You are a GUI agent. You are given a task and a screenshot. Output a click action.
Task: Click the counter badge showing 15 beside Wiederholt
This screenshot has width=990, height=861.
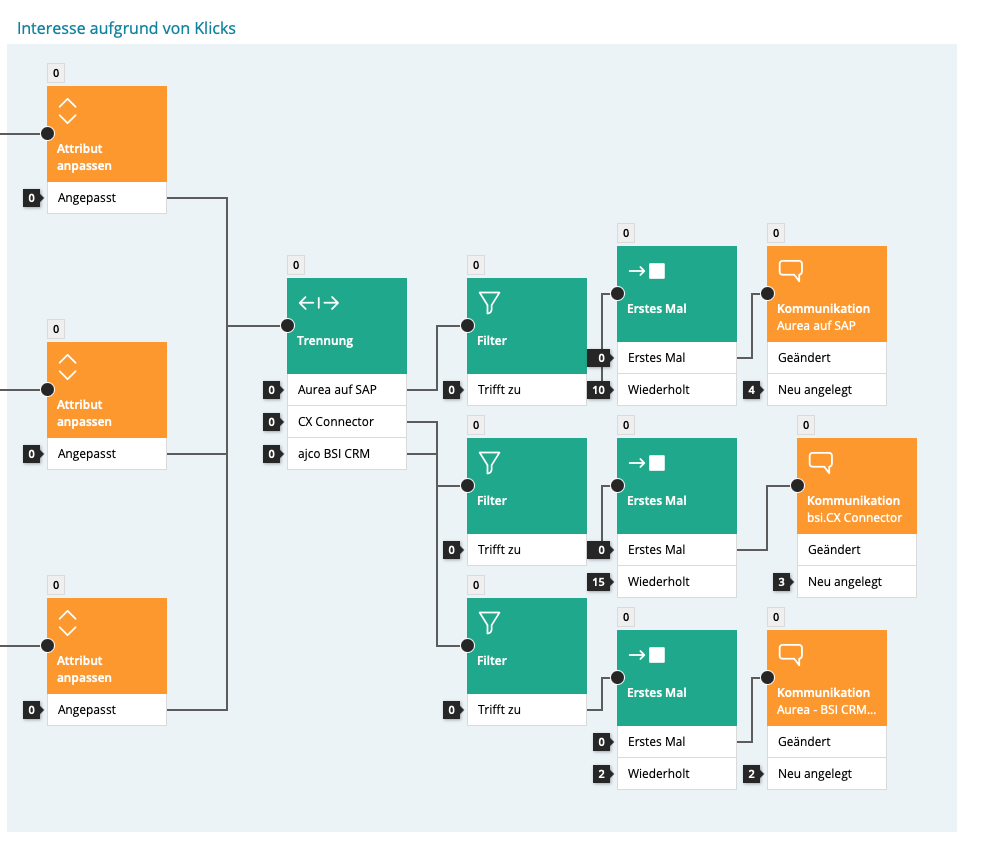click(x=598, y=582)
